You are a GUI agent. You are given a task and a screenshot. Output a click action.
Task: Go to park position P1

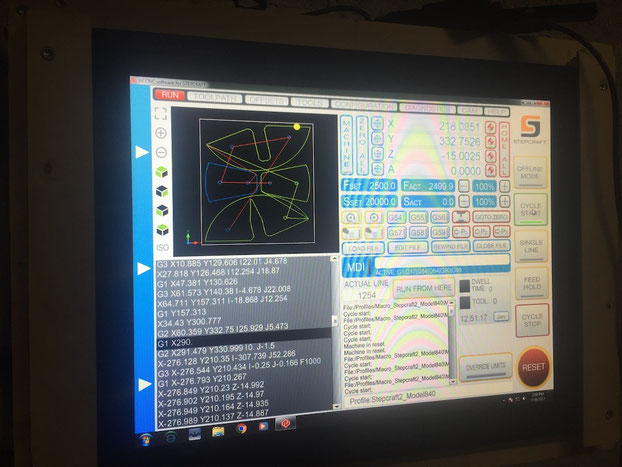pyautogui.click(x=461, y=232)
